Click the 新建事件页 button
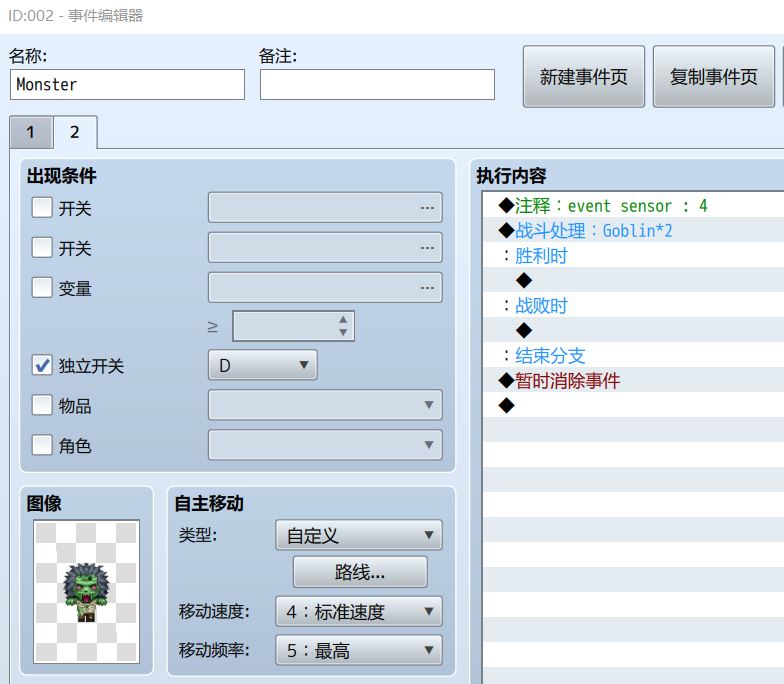Viewport: 784px width, 684px height. (x=584, y=76)
